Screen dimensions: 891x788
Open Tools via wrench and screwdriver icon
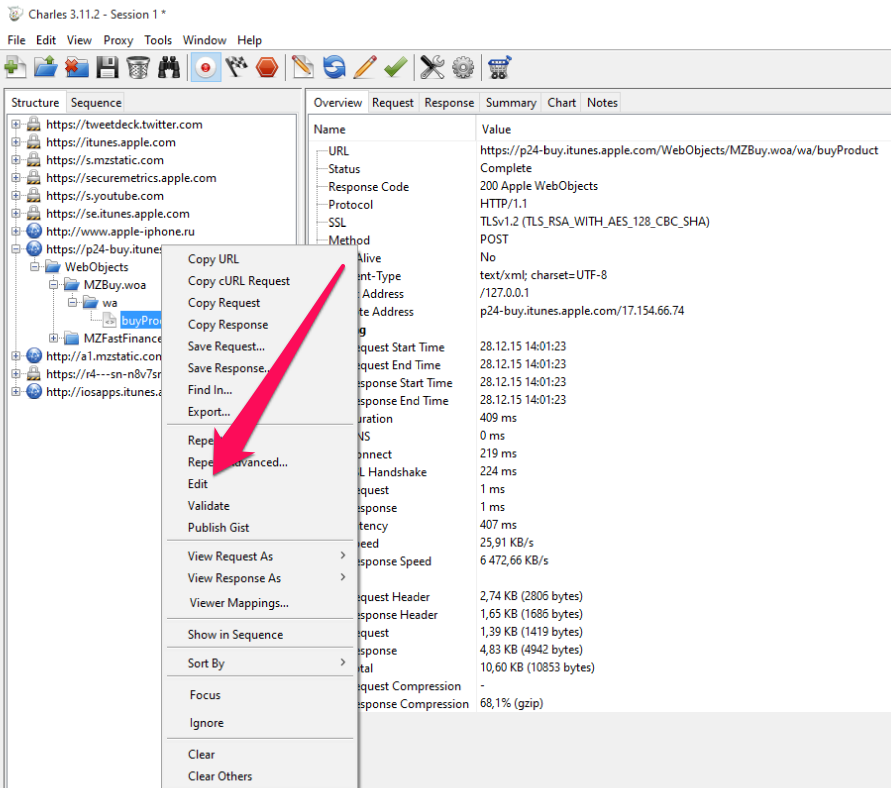[x=432, y=67]
